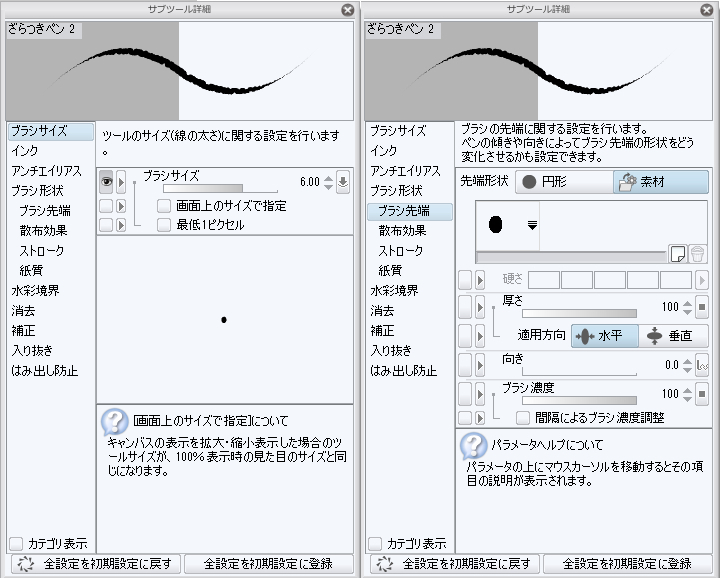720x578 pixels.
Task: Click brush size download-arrow button beside 6.00
Action: 343,182
